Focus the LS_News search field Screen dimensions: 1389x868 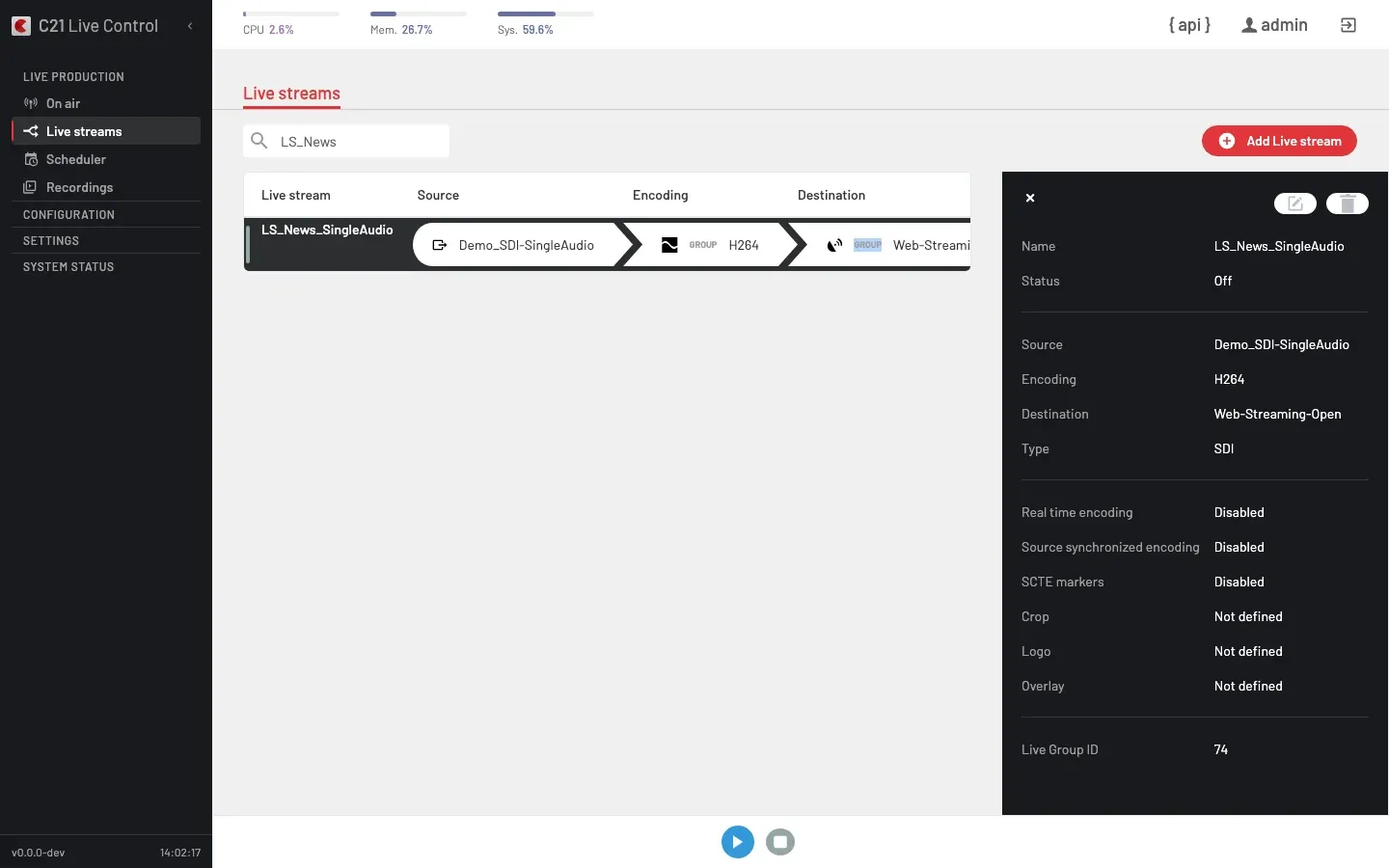click(346, 142)
